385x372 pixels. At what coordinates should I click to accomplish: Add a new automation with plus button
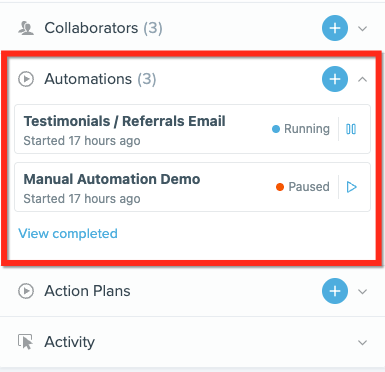(335, 79)
